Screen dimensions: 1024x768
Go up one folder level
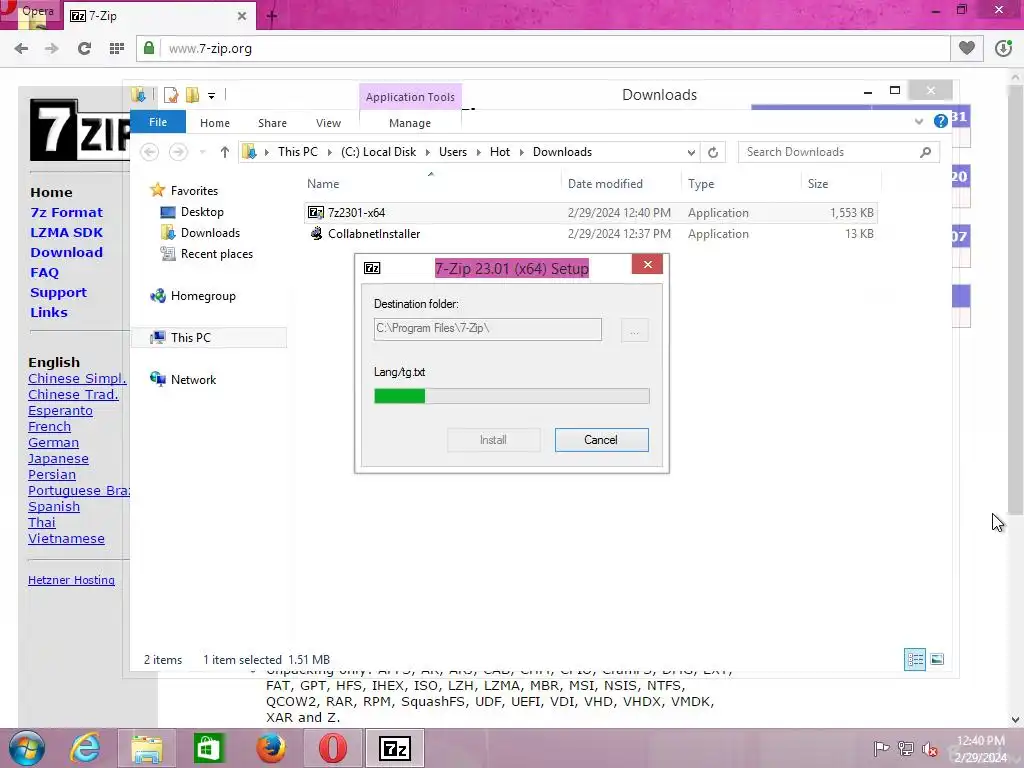[225, 152]
